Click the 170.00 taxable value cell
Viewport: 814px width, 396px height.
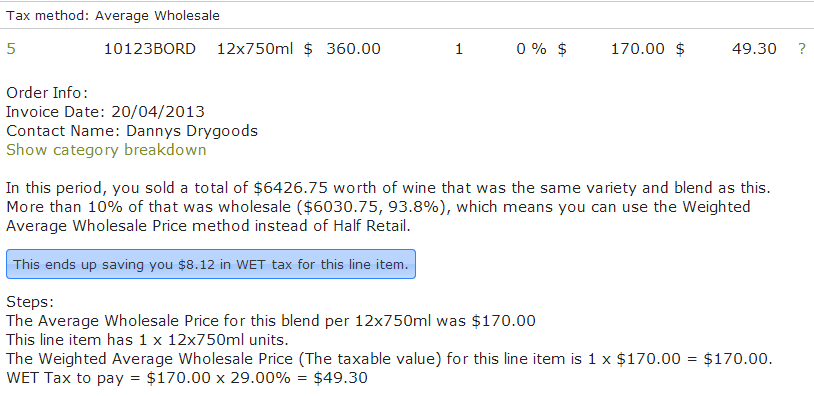[x=637, y=49]
